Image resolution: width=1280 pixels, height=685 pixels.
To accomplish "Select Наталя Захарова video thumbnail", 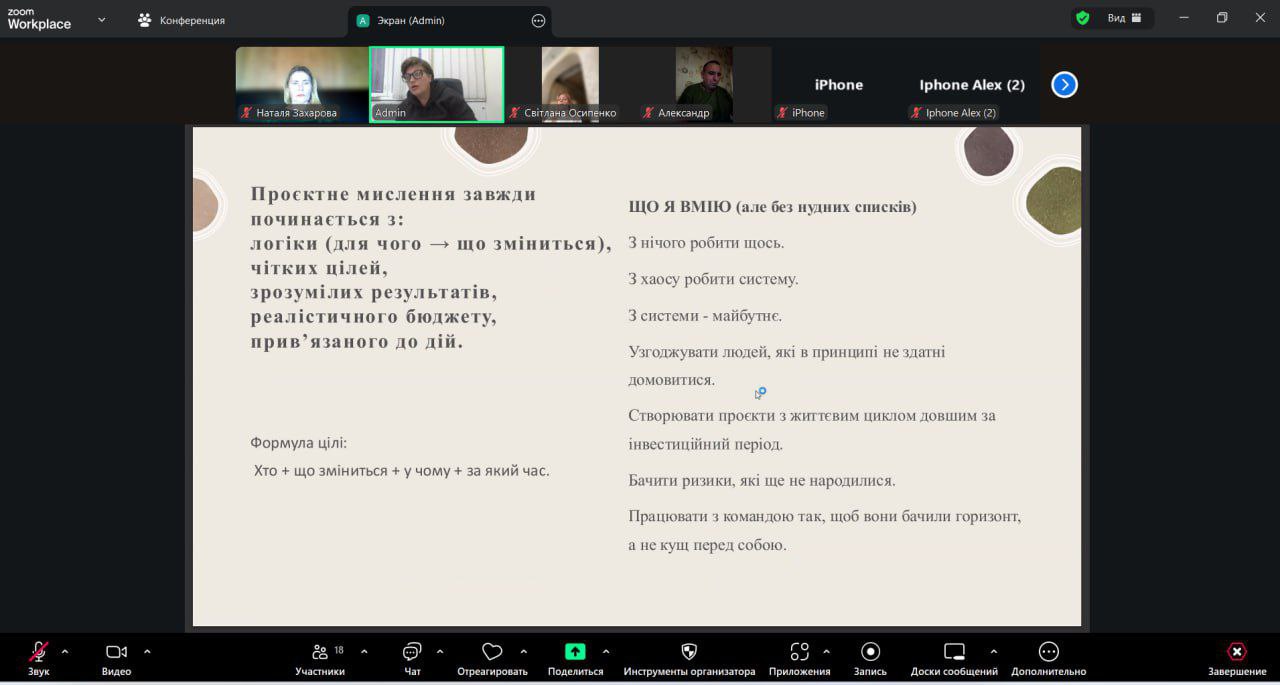I will tap(301, 84).
